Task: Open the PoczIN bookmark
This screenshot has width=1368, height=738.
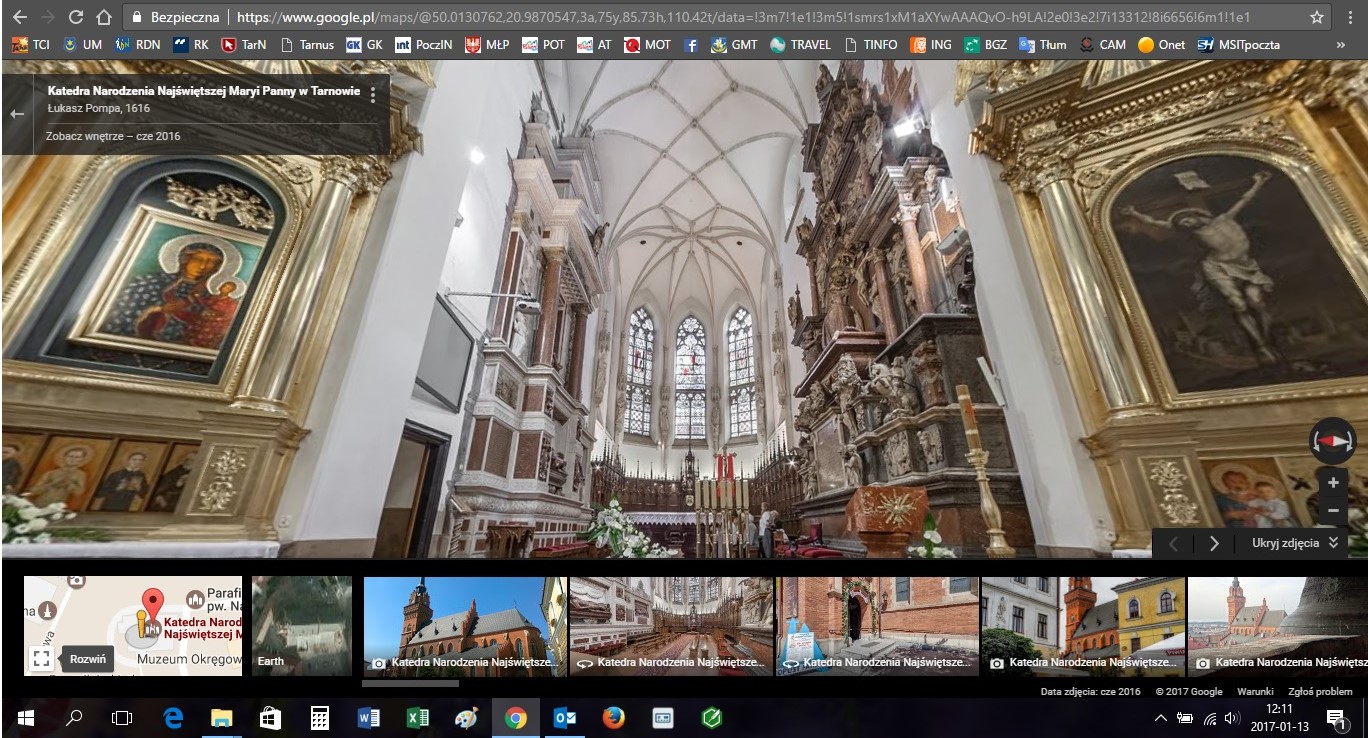Action: click(x=424, y=44)
